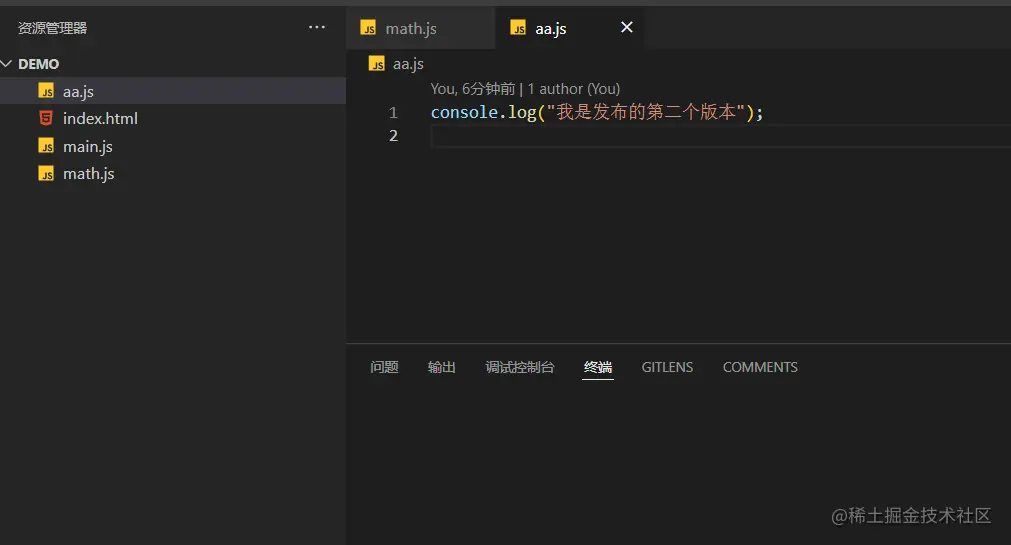This screenshot has height=545, width=1011.
Task: Click the Chinese string literal in line 1
Action: coord(645,112)
